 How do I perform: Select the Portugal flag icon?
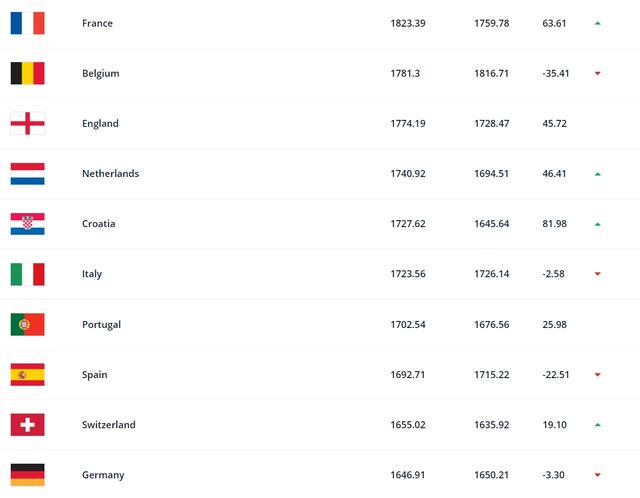(x=27, y=325)
